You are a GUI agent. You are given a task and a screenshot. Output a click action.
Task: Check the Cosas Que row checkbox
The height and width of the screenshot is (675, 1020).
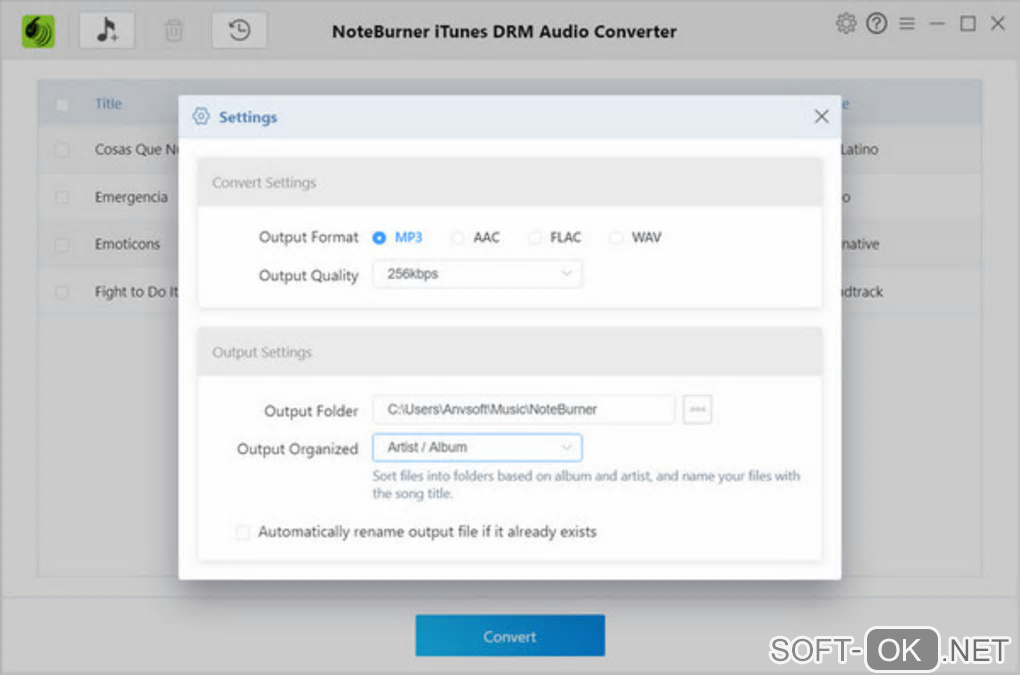pos(62,150)
